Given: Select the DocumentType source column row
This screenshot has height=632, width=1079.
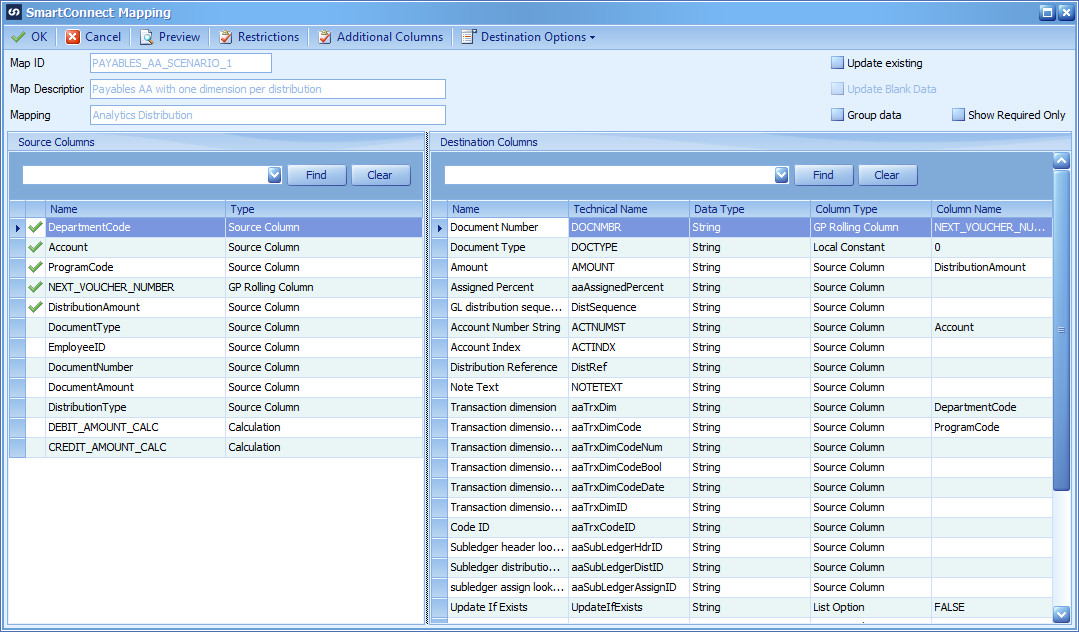Looking at the screenshot, I should click(216, 327).
